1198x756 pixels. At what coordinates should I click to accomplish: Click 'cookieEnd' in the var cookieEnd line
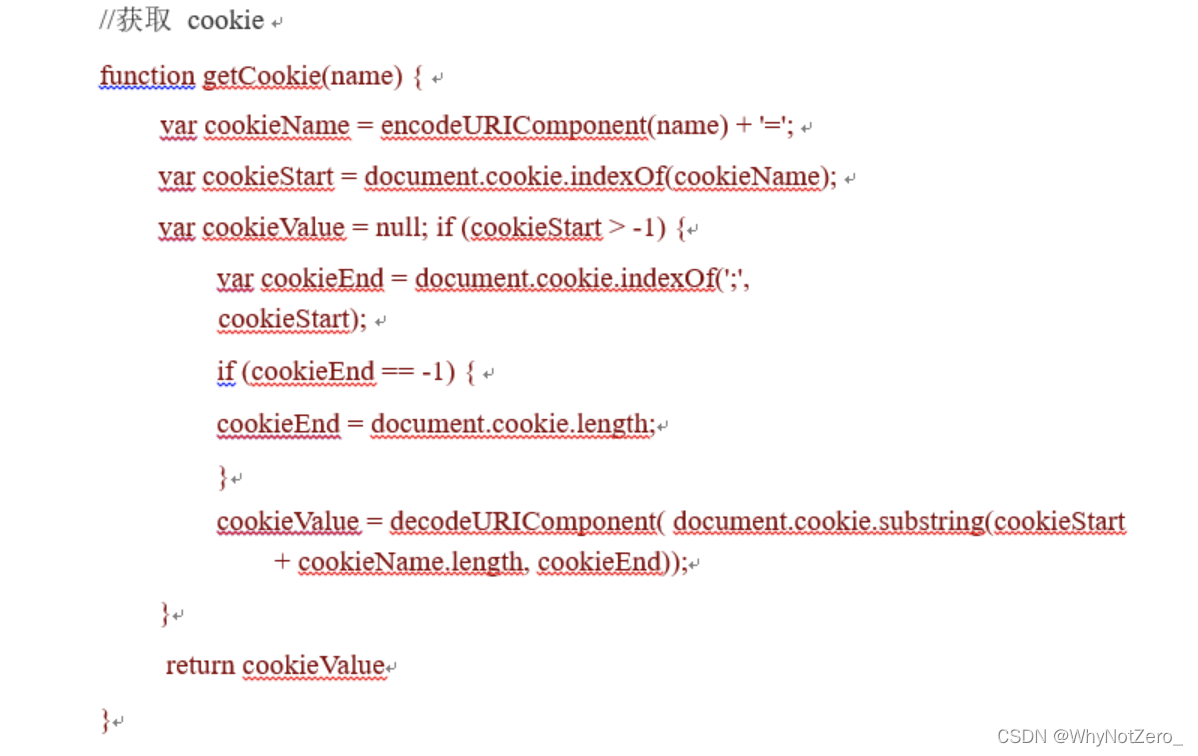[322, 279]
